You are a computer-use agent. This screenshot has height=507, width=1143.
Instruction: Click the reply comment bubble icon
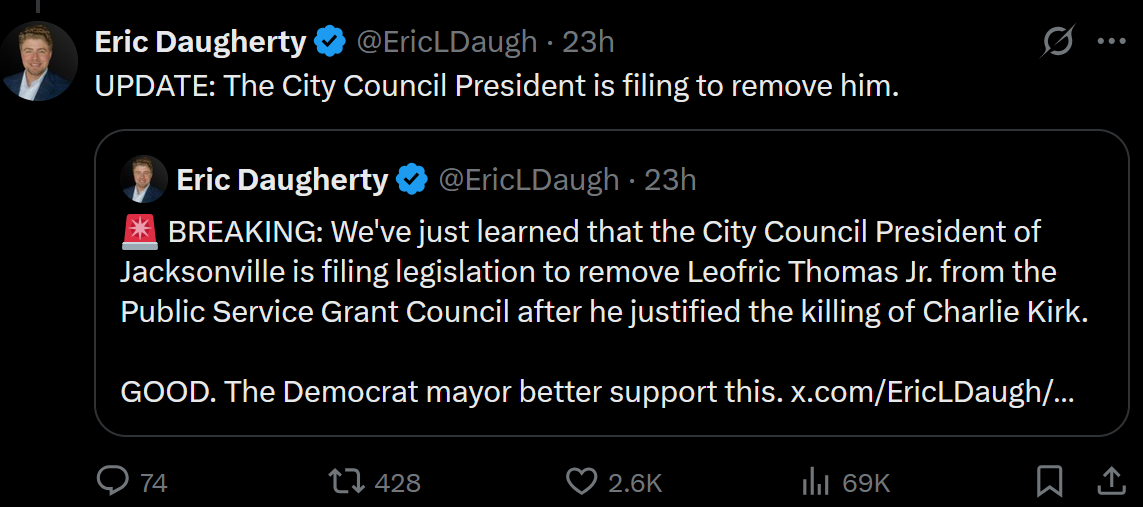click(113, 482)
